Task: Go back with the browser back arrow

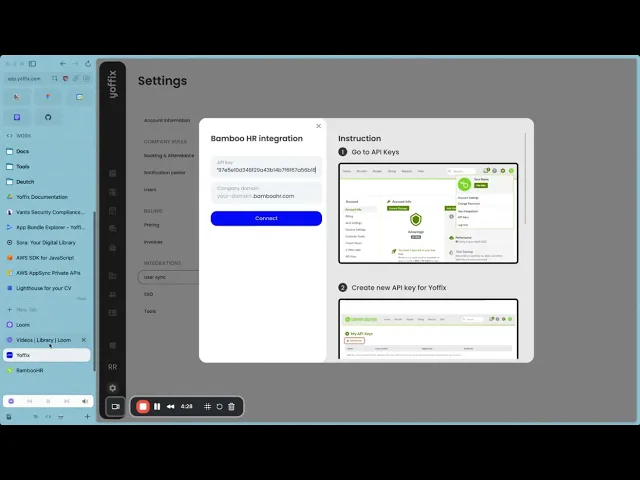Action: 62,64
